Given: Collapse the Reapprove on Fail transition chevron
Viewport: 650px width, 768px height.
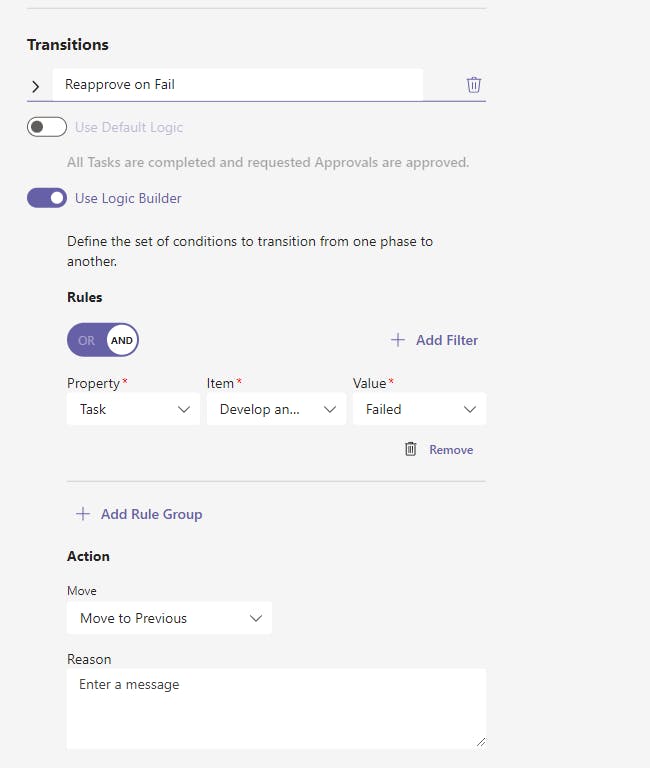Looking at the screenshot, I should 36,86.
